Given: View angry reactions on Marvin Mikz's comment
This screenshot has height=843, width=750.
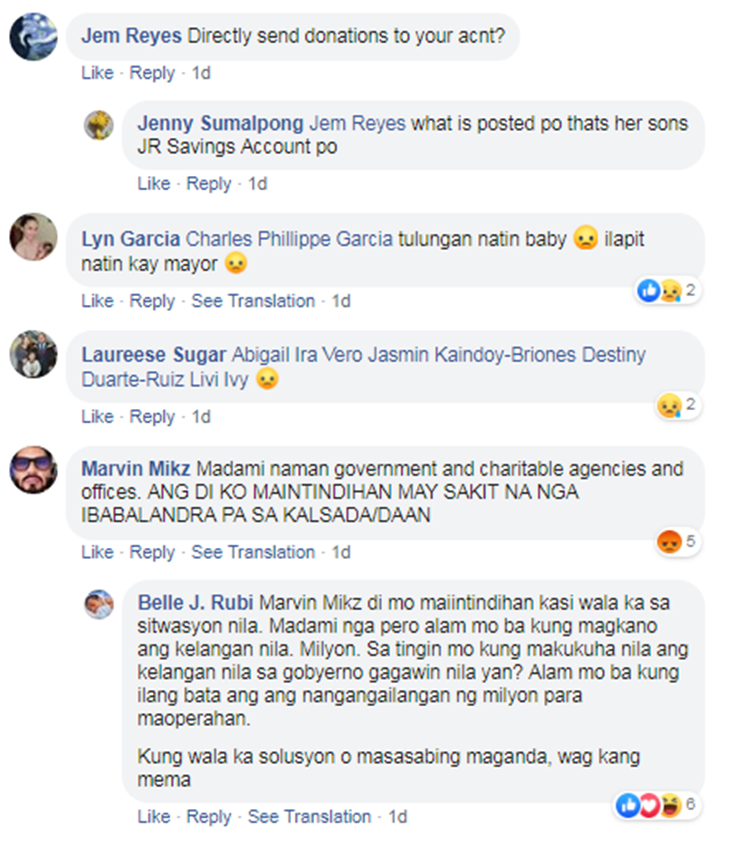Looking at the screenshot, I should click(x=677, y=541).
